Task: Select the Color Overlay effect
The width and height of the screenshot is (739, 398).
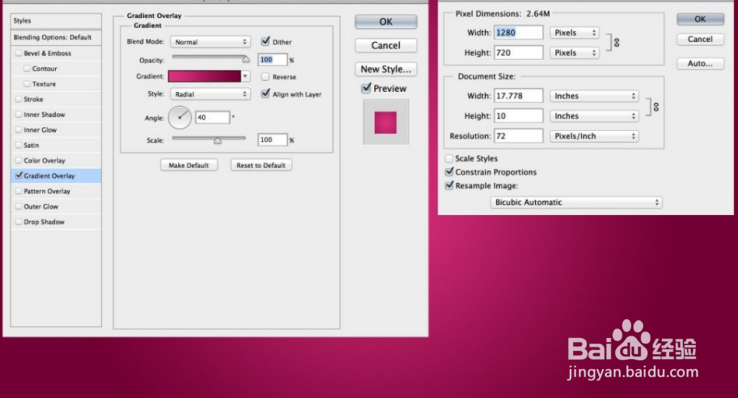Action: click(x=44, y=160)
